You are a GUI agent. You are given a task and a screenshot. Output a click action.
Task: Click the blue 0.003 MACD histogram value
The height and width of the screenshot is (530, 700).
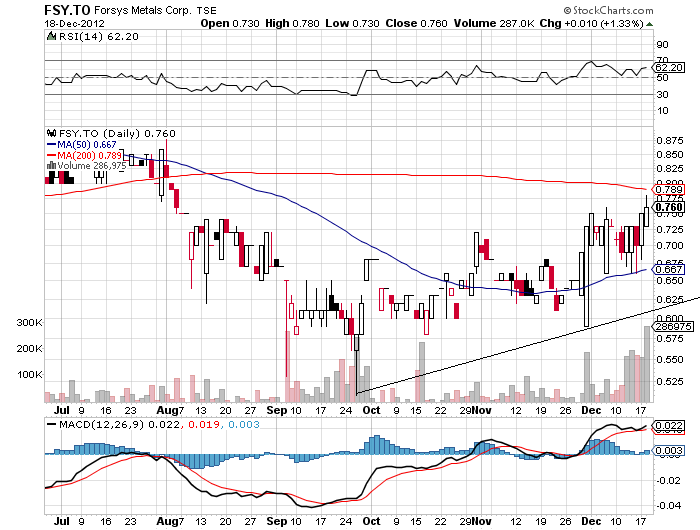244,424
